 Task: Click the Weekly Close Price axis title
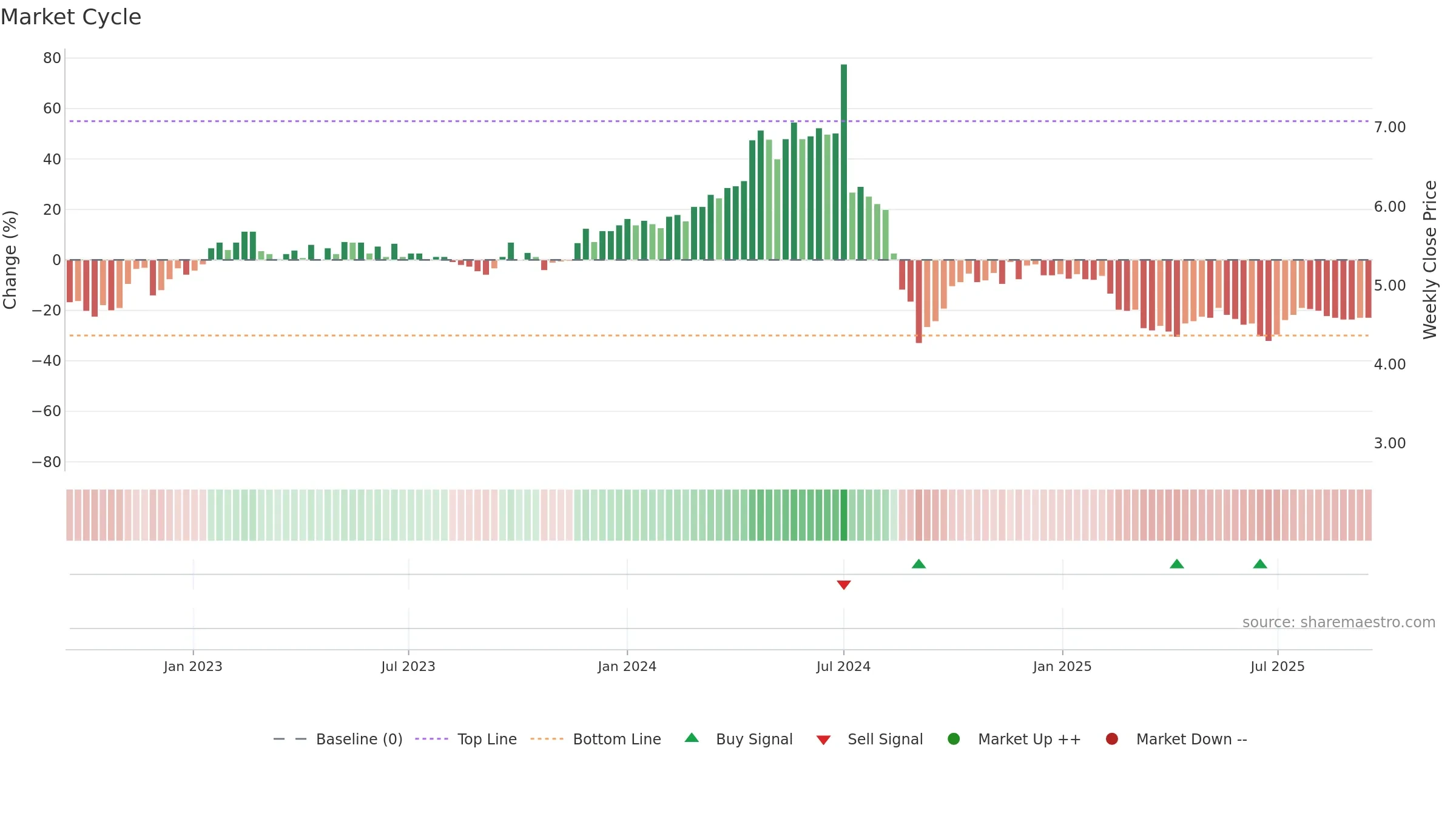pyautogui.click(x=1430, y=260)
